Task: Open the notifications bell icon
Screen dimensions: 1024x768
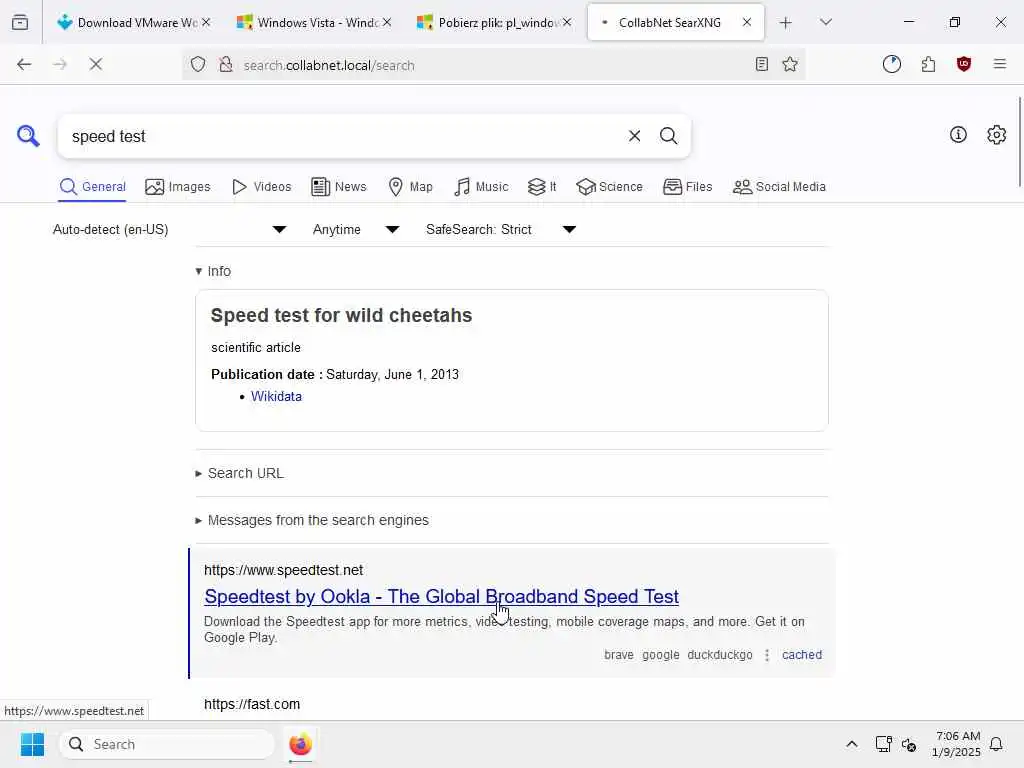Action: pyautogui.click(x=996, y=744)
